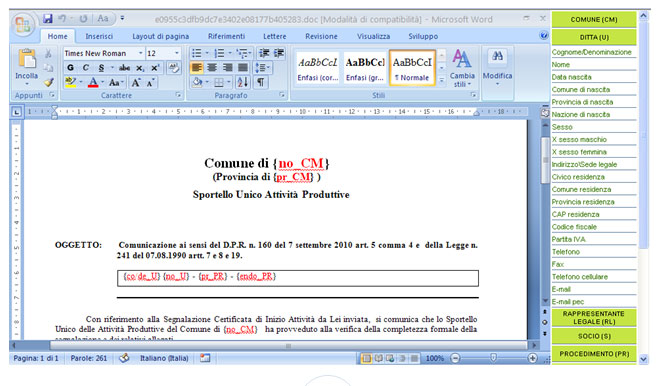Viewport: 662px width, 386px height.
Task: Click the Word Help question mark icon
Action: (x=544, y=35)
